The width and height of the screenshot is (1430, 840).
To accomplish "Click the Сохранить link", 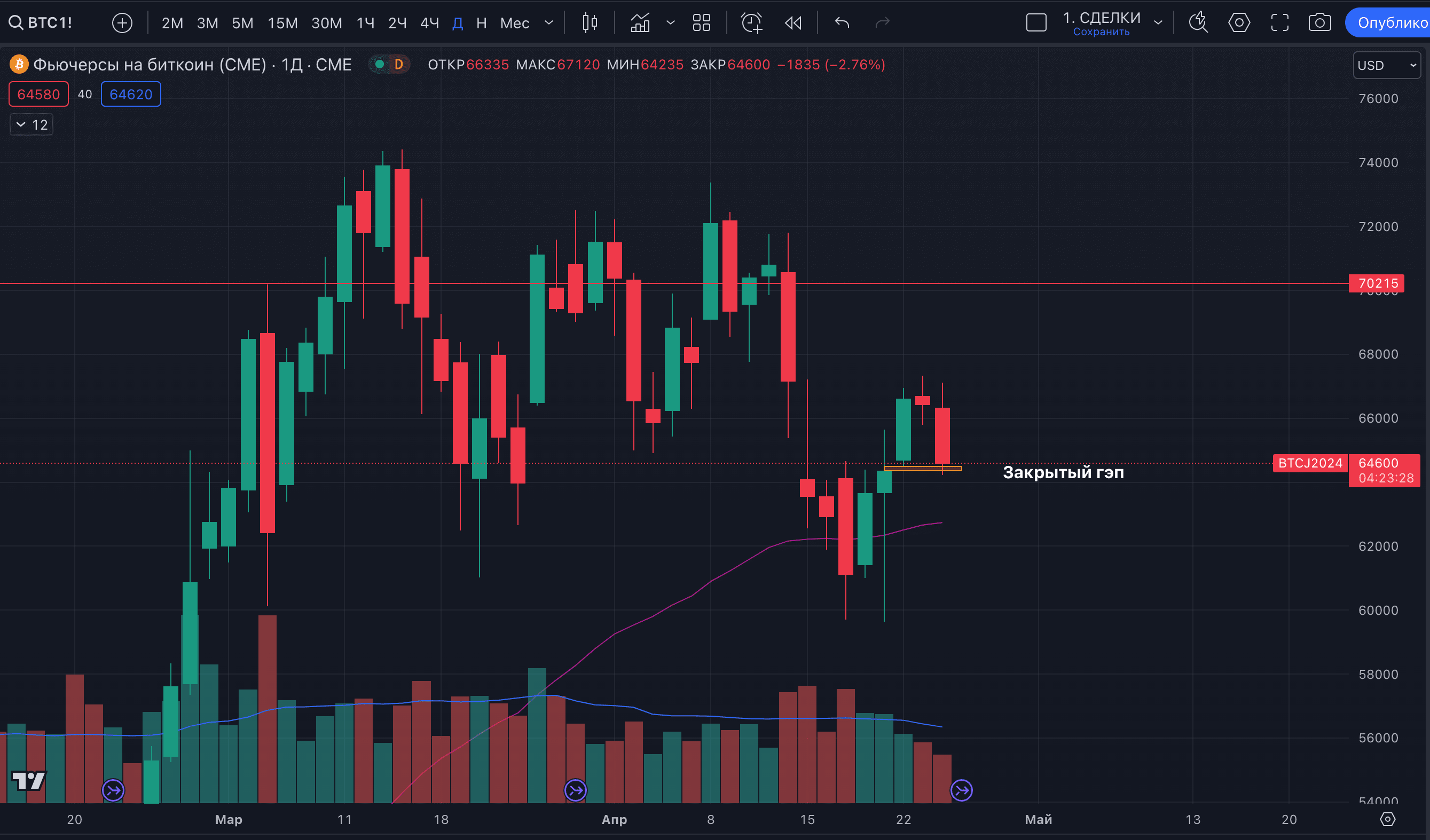I will (x=1101, y=31).
